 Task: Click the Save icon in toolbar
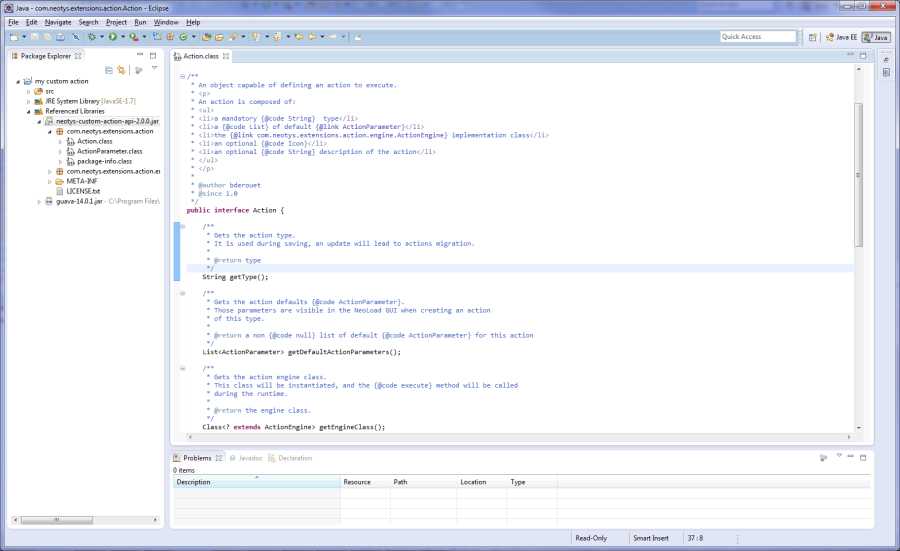click(x=36, y=37)
